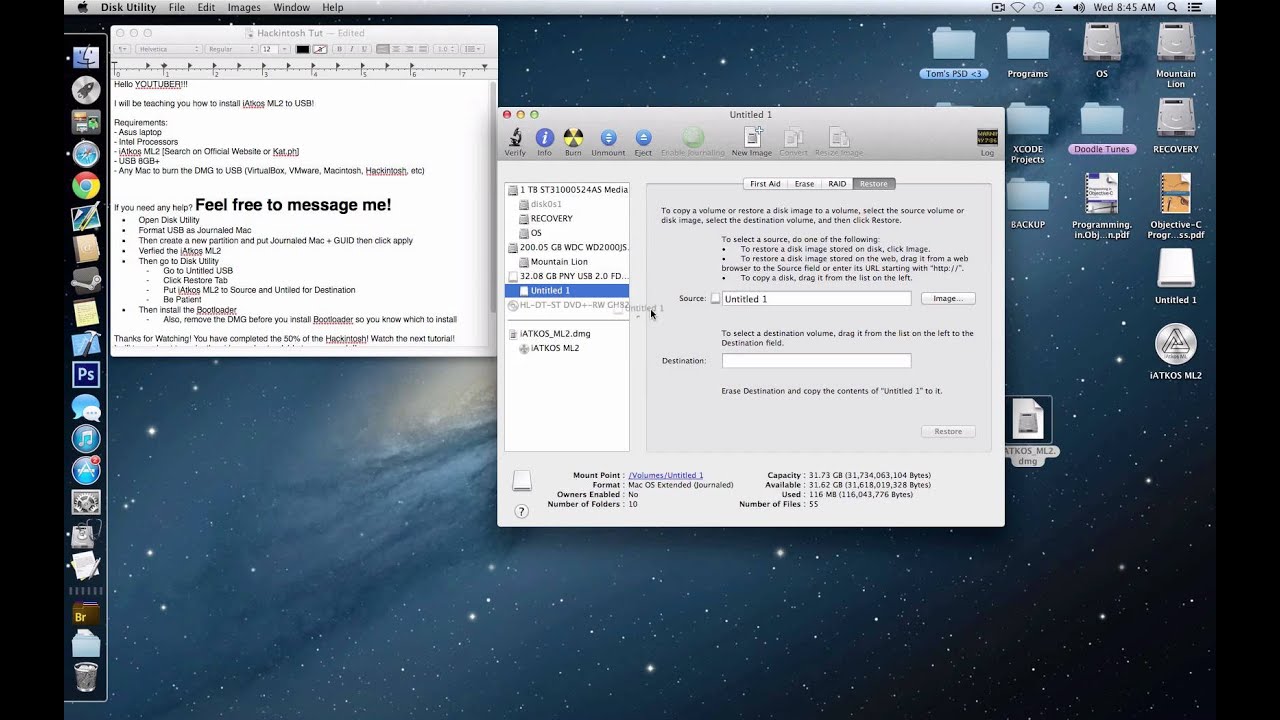Screen dimensions: 1280x720
Task: Open the Images menu
Action: [244, 7]
